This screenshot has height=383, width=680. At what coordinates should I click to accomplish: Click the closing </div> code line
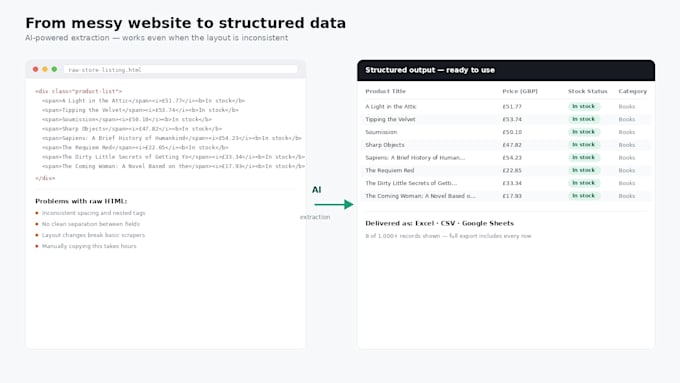[x=45, y=178]
